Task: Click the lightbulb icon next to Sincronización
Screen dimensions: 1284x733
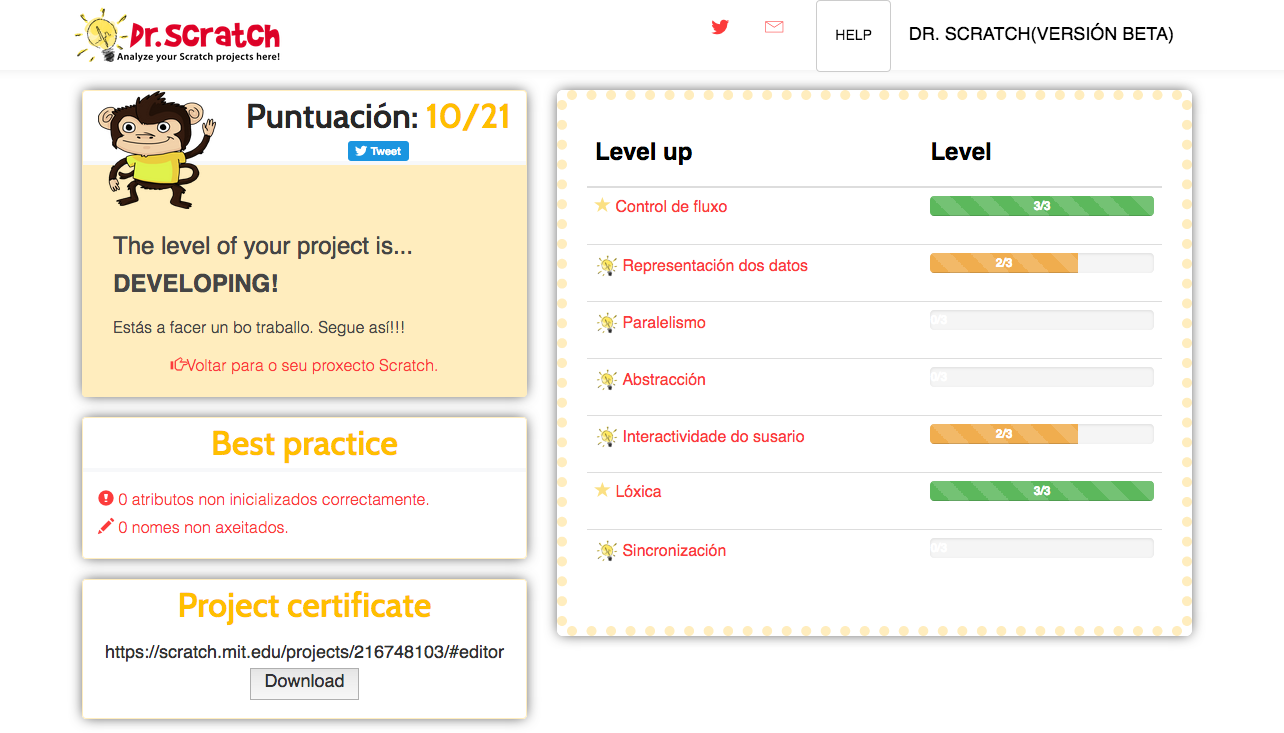Action: pos(606,549)
